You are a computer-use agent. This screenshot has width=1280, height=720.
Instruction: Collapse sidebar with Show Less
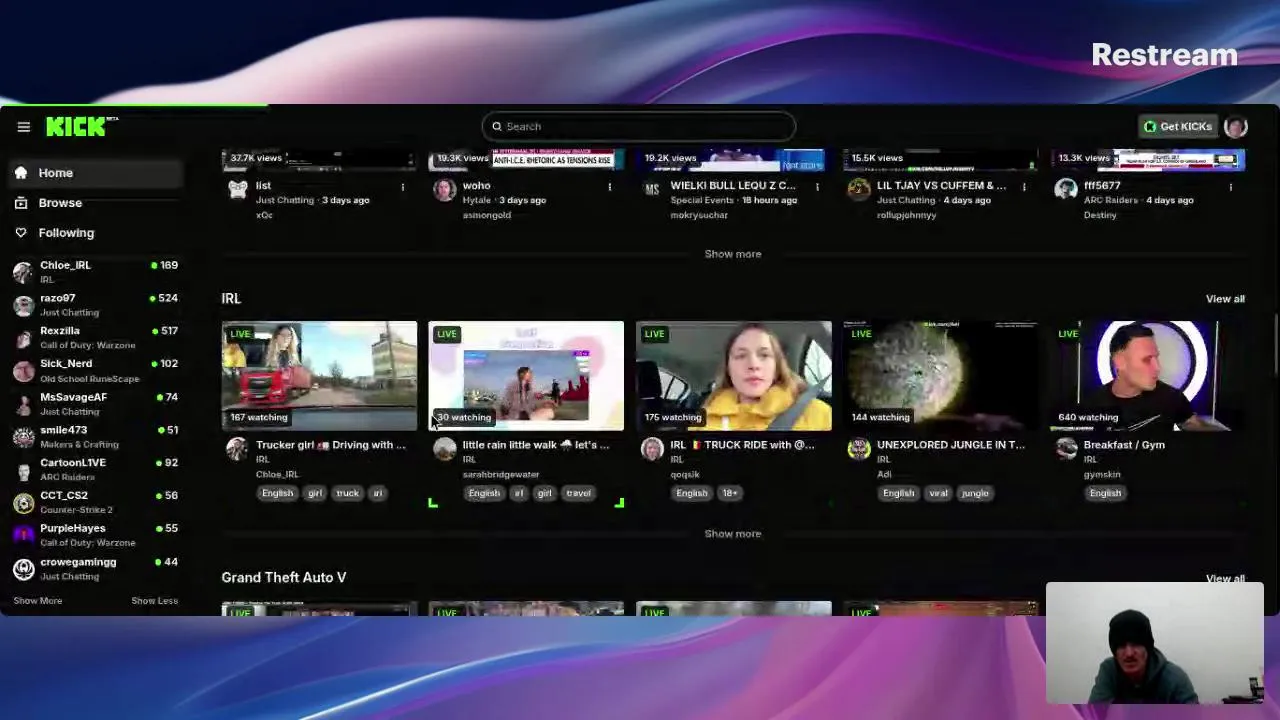[155, 601]
